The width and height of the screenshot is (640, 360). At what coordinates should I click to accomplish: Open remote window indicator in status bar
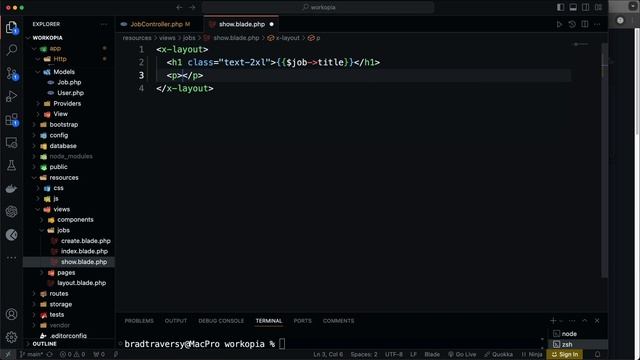[x=7, y=354]
